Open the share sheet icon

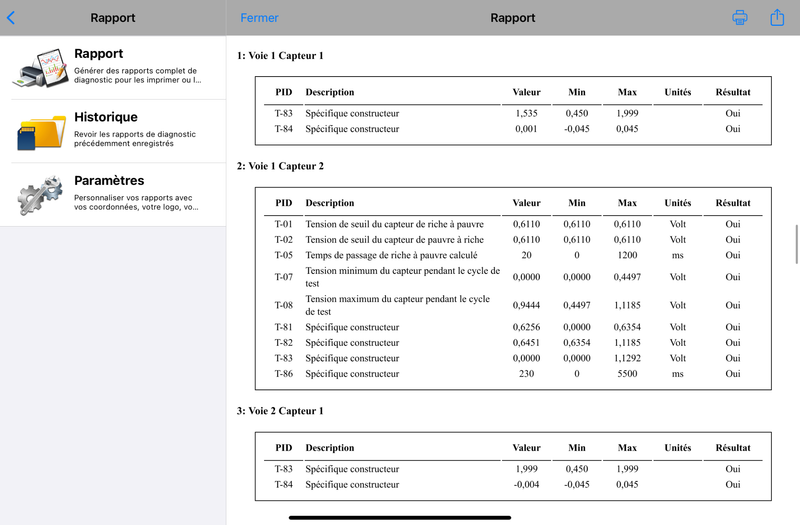pos(777,18)
